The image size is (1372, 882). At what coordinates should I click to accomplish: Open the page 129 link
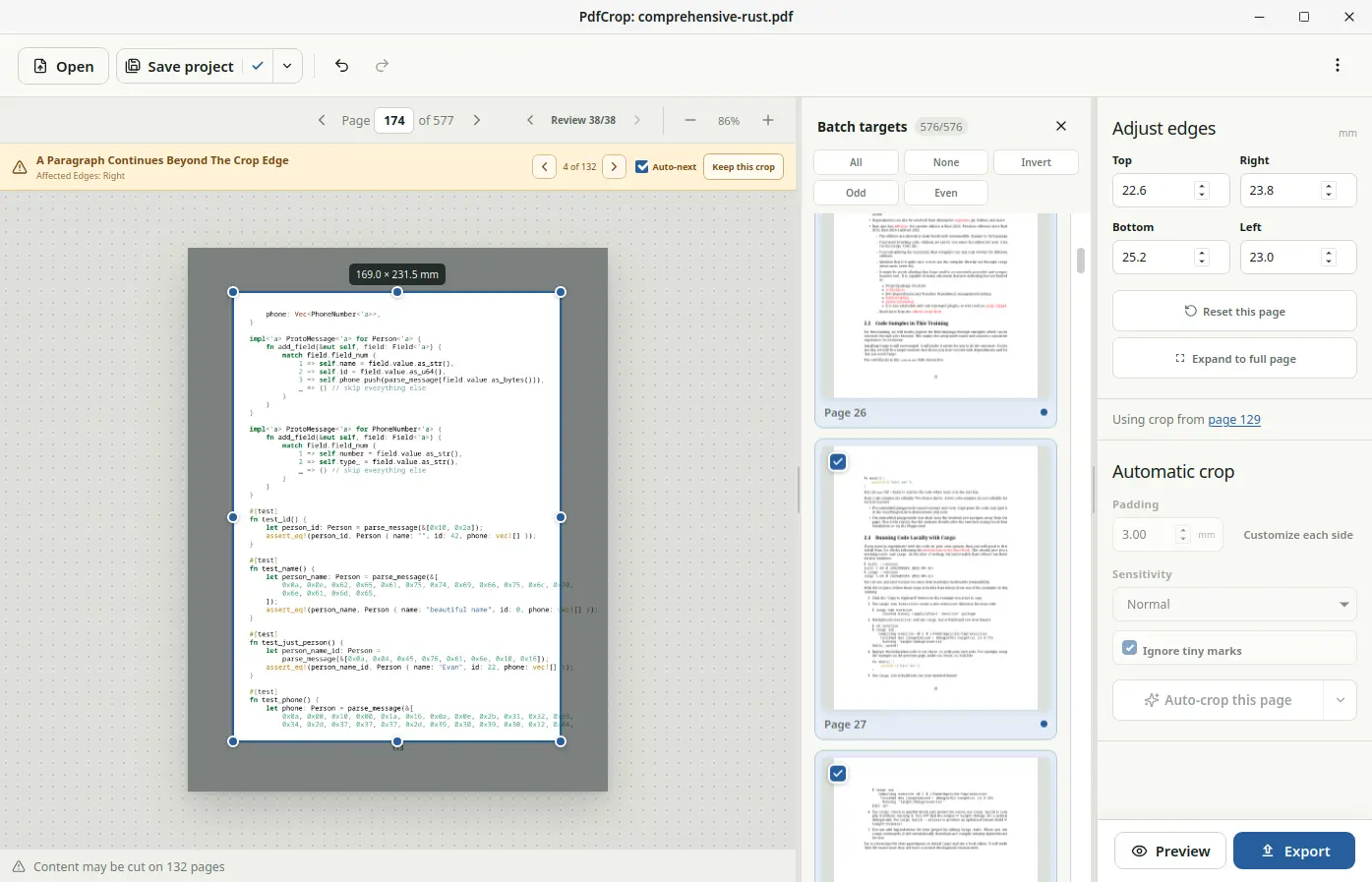pos(1234,420)
